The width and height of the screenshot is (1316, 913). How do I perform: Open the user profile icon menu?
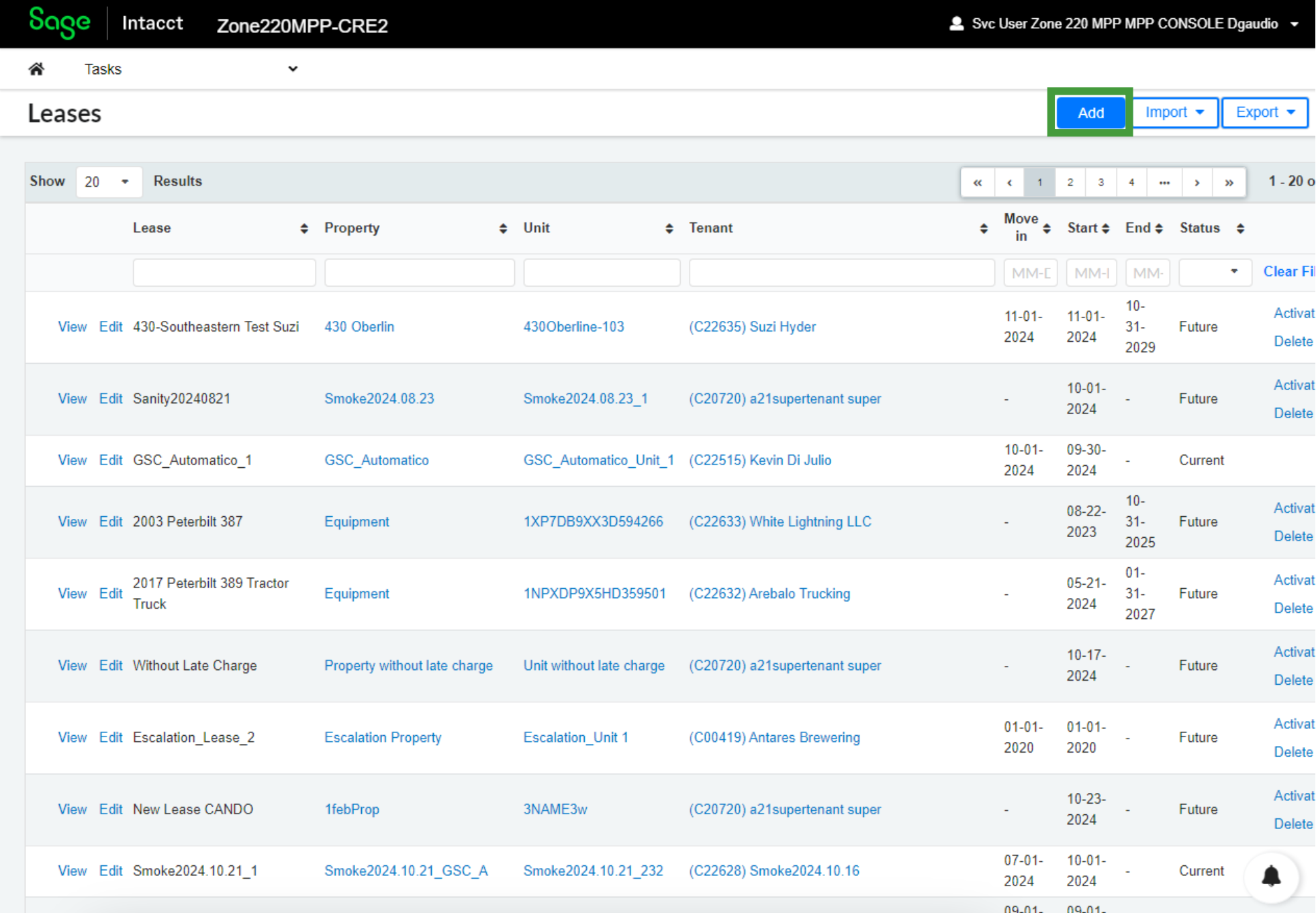click(x=956, y=23)
